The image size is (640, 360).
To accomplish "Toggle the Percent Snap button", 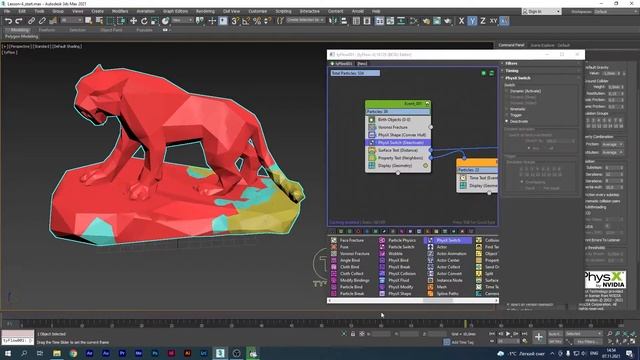I will tap(257, 20).
